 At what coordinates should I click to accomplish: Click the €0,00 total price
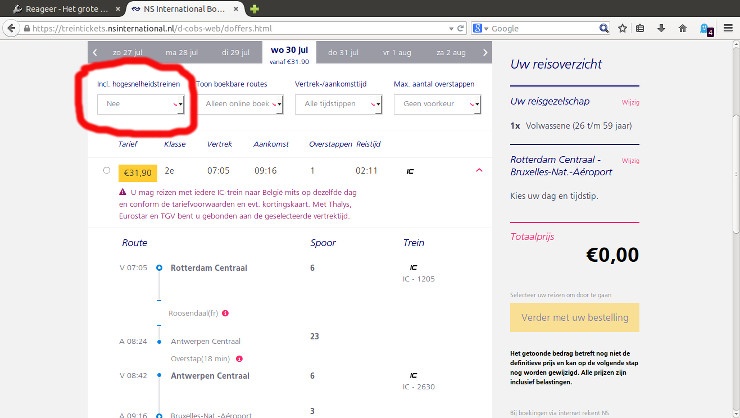pyautogui.click(x=612, y=255)
